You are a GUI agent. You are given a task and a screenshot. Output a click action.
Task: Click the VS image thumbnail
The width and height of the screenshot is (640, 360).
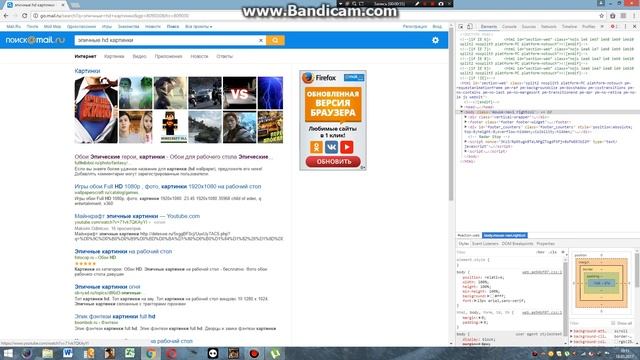[x=239, y=93]
